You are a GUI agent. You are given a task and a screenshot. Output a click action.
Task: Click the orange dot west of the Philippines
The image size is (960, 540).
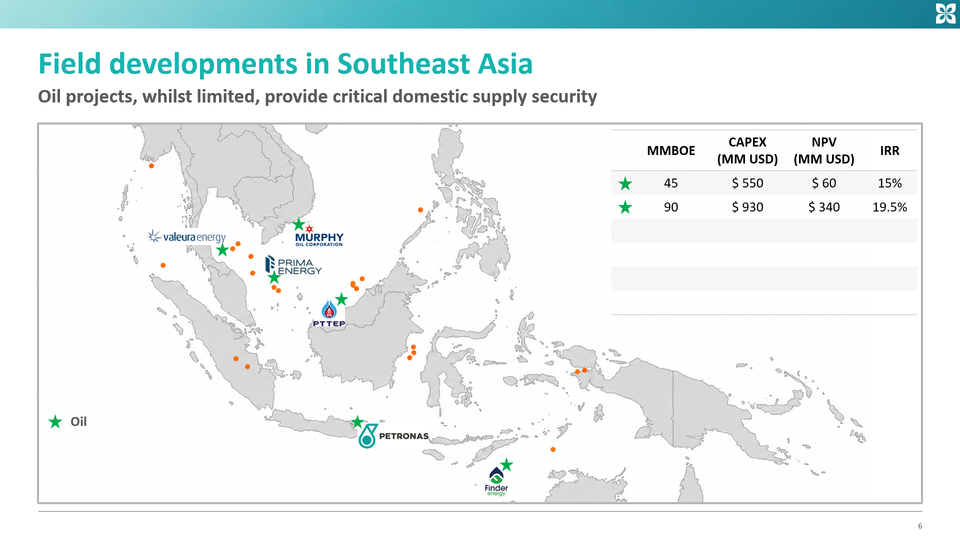click(x=421, y=210)
